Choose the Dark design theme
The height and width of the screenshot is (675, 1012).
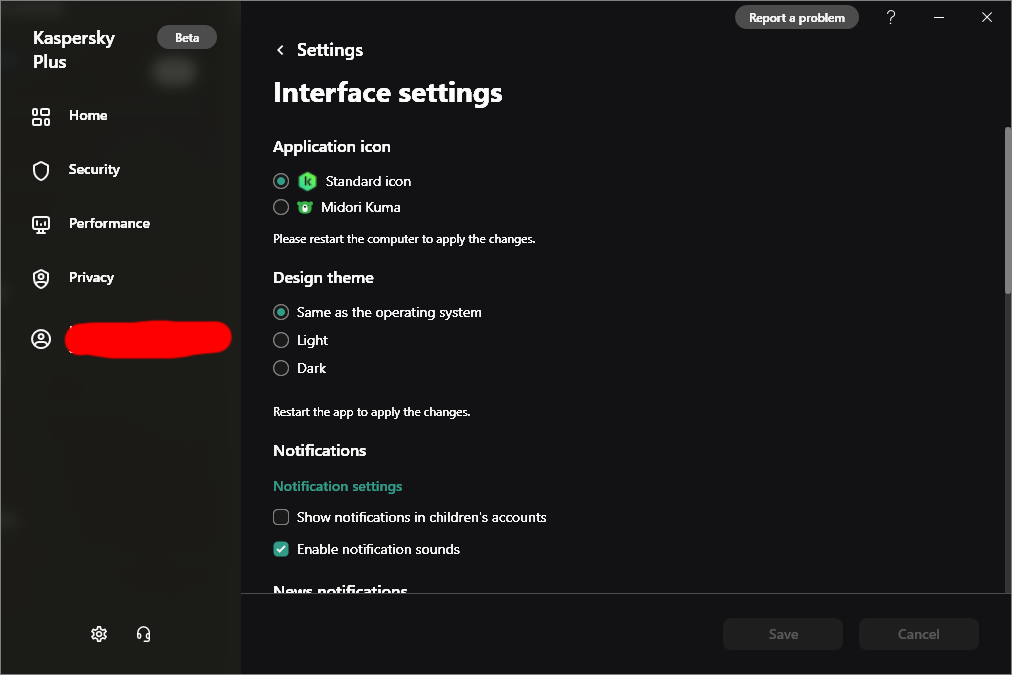(x=281, y=368)
